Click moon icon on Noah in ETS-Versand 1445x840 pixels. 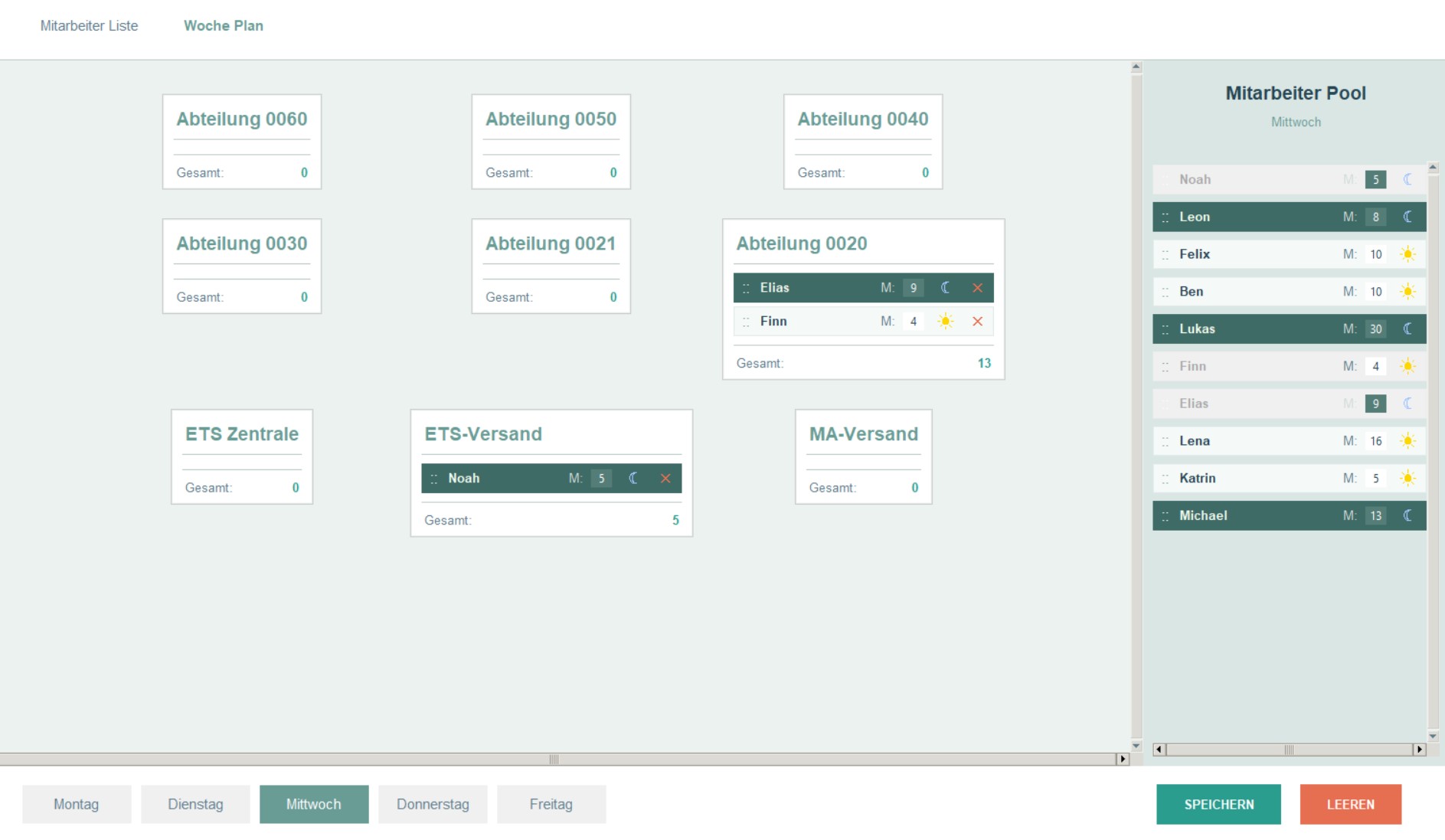click(x=633, y=479)
